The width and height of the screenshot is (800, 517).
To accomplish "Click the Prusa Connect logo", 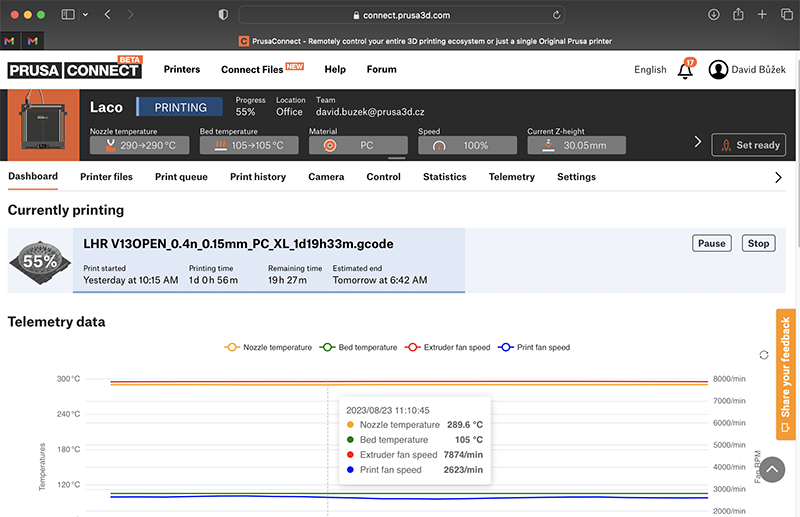I will tap(74, 68).
